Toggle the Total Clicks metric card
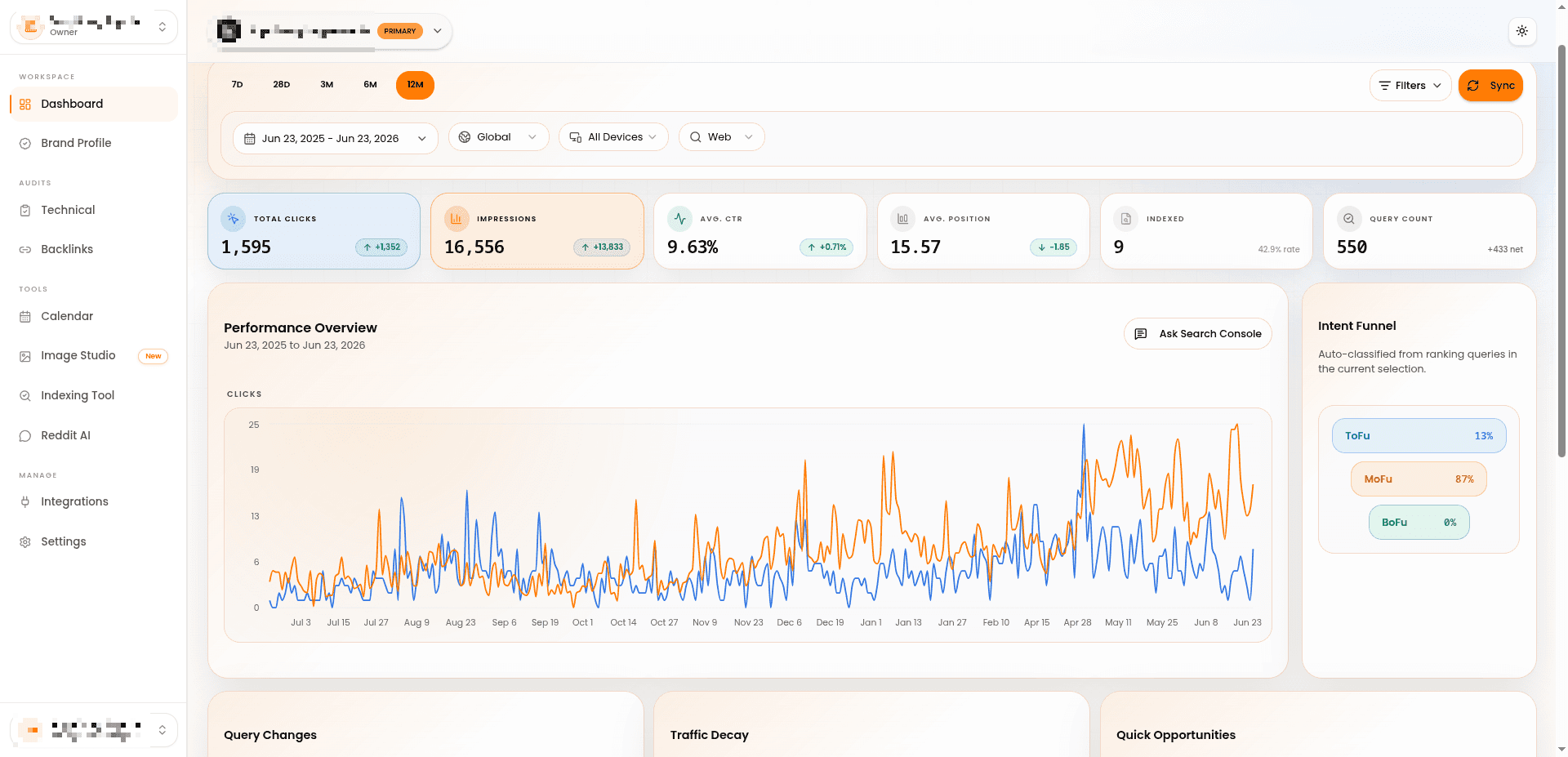 (x=314, y=231)
